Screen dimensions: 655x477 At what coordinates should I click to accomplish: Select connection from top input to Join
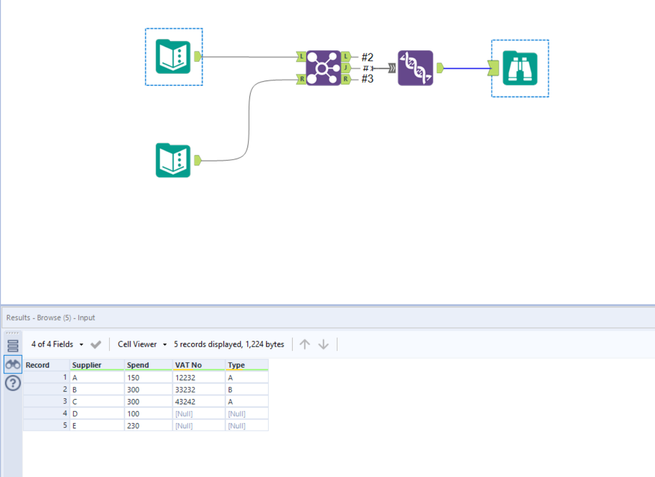[x=249, y=57]
